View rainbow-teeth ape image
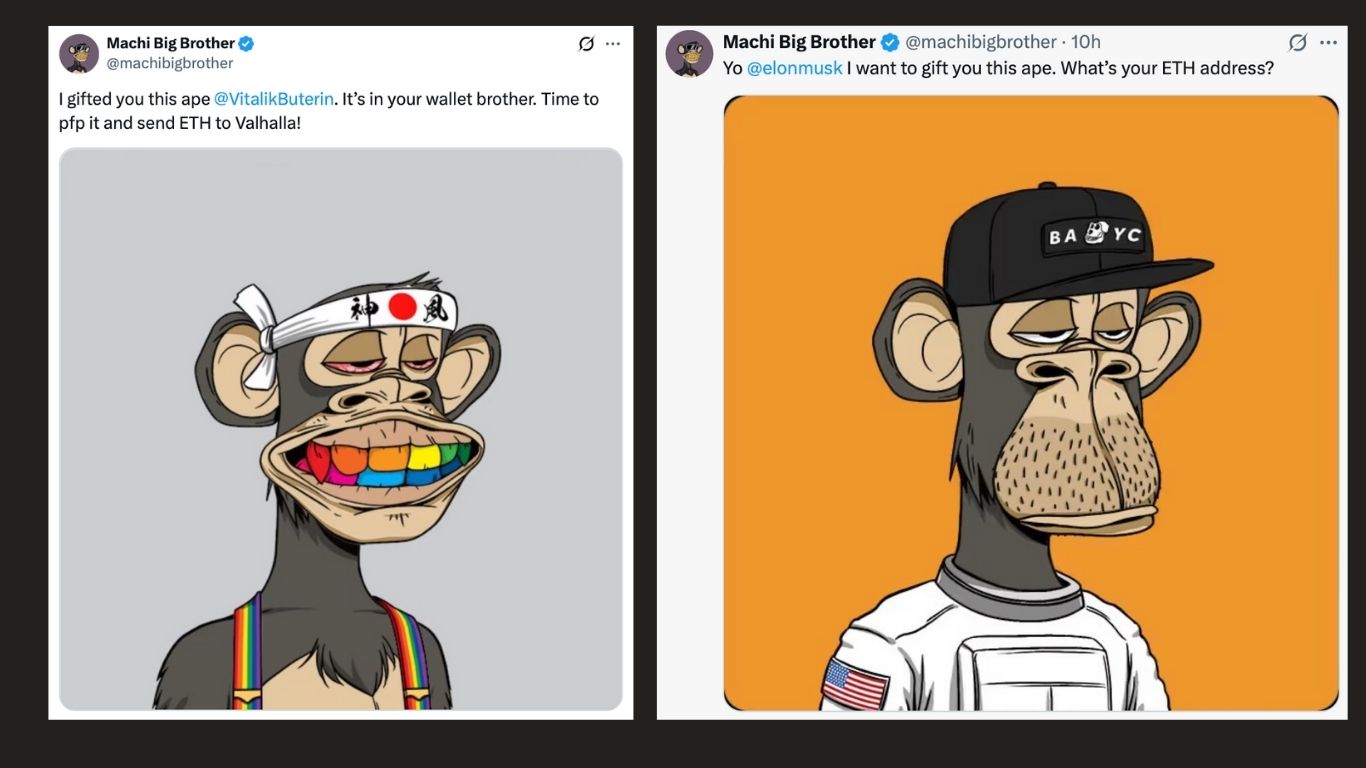1366x768 pixels. coord(341,429)
